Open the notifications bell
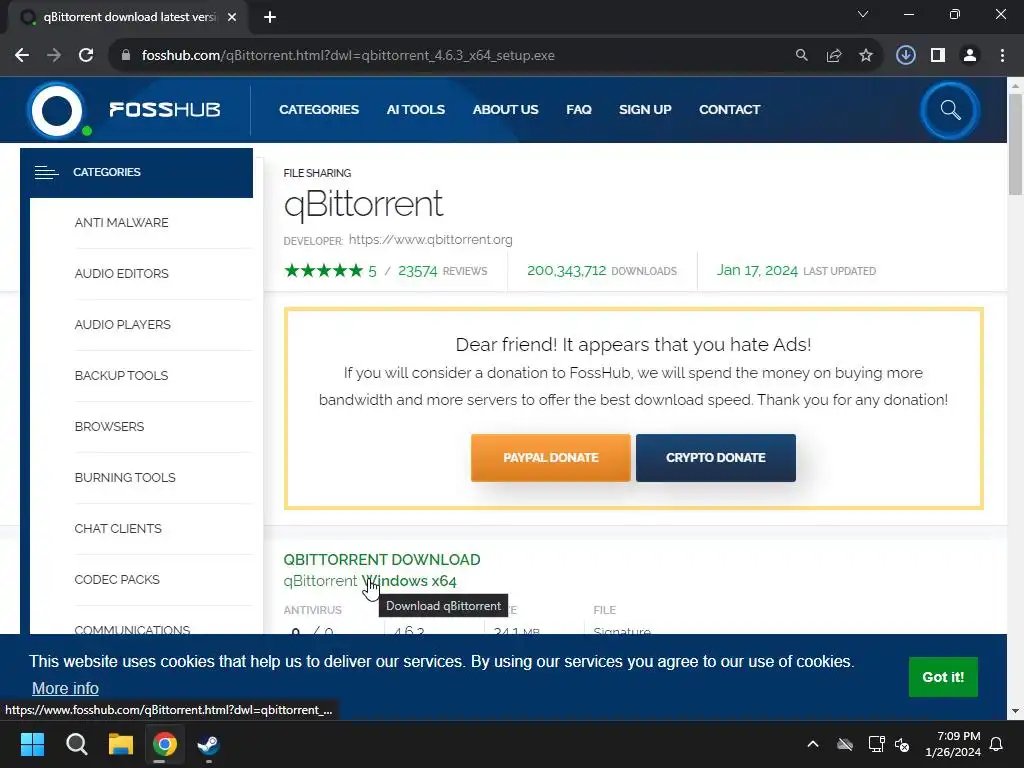1024x768 pixels. (x=997, y=744)
